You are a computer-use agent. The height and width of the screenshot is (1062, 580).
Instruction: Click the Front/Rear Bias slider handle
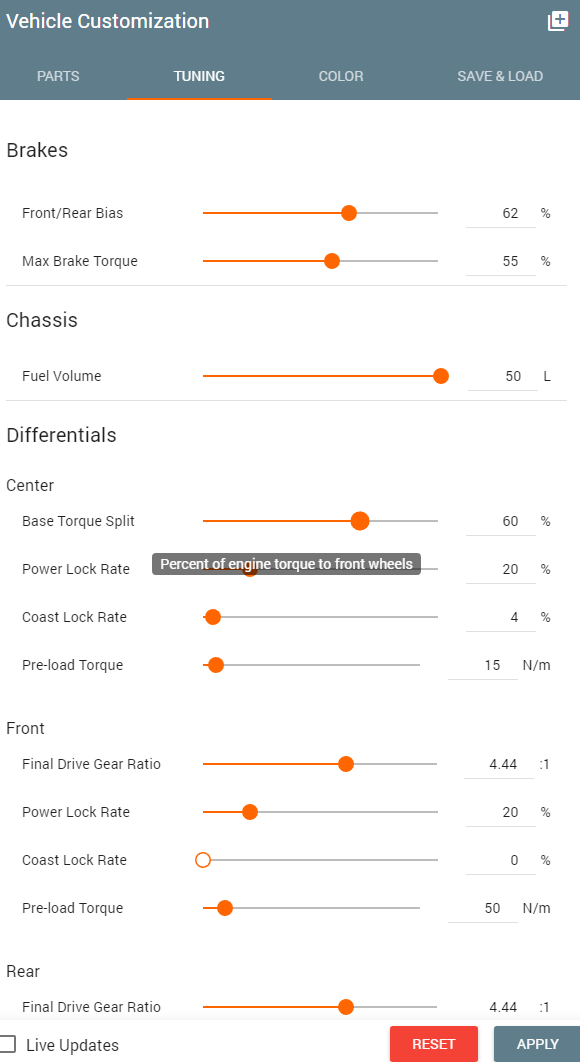coord(349,213)
